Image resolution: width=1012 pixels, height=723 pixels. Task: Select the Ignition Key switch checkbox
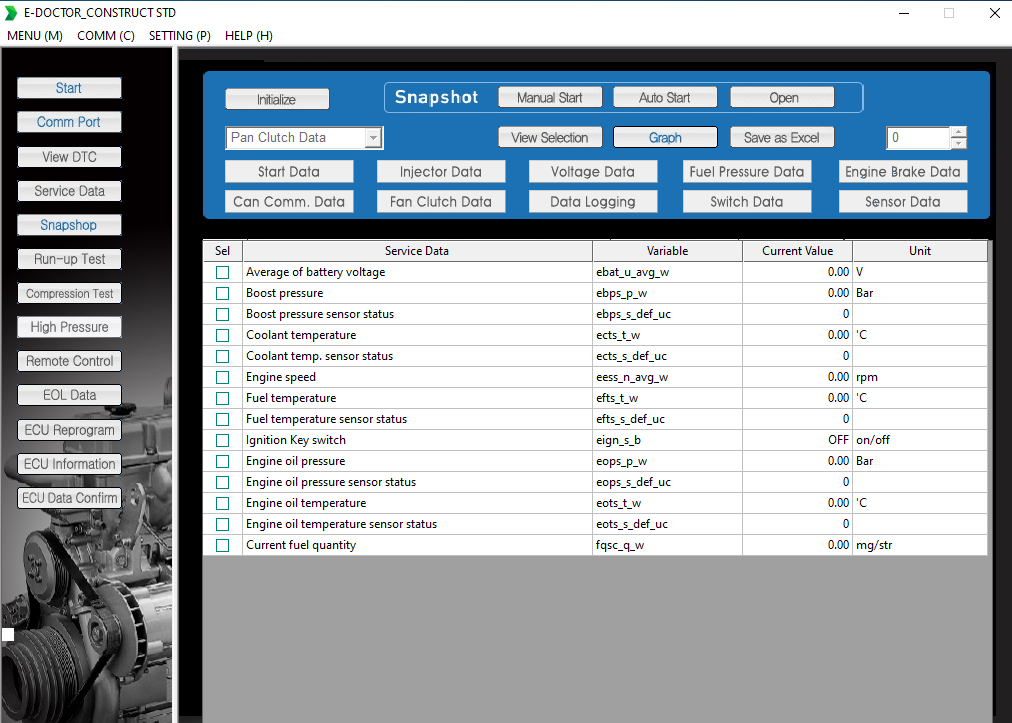tap(223, 440)
